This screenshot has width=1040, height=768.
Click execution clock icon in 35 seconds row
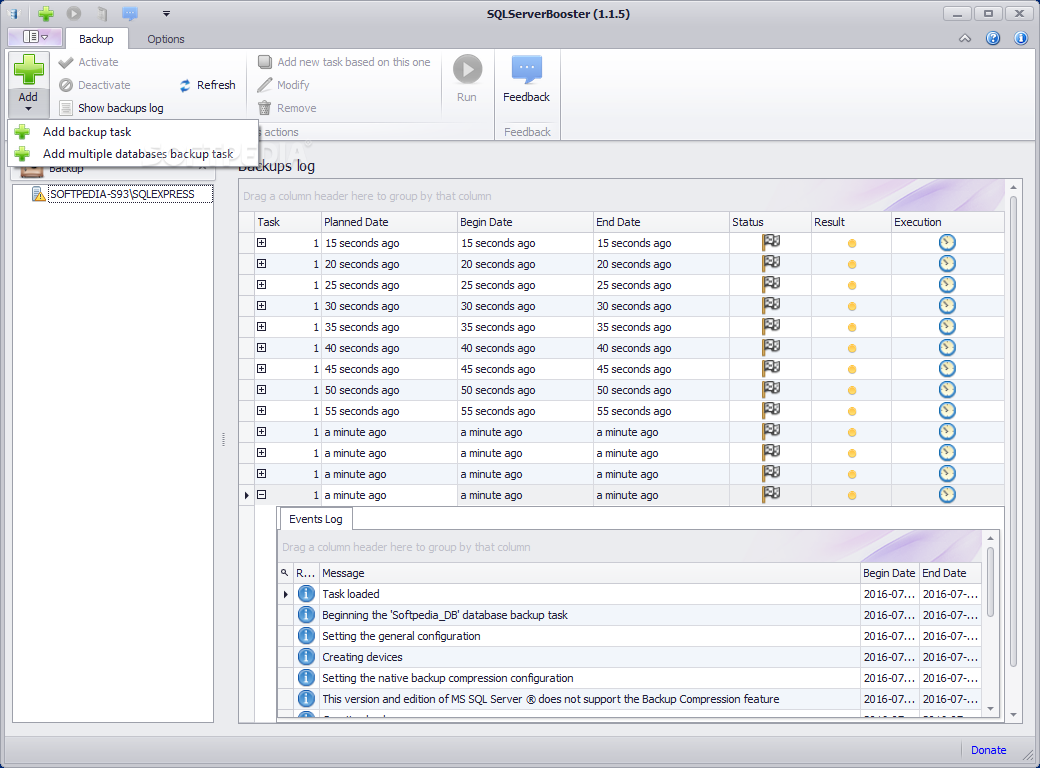click(947, 327)
